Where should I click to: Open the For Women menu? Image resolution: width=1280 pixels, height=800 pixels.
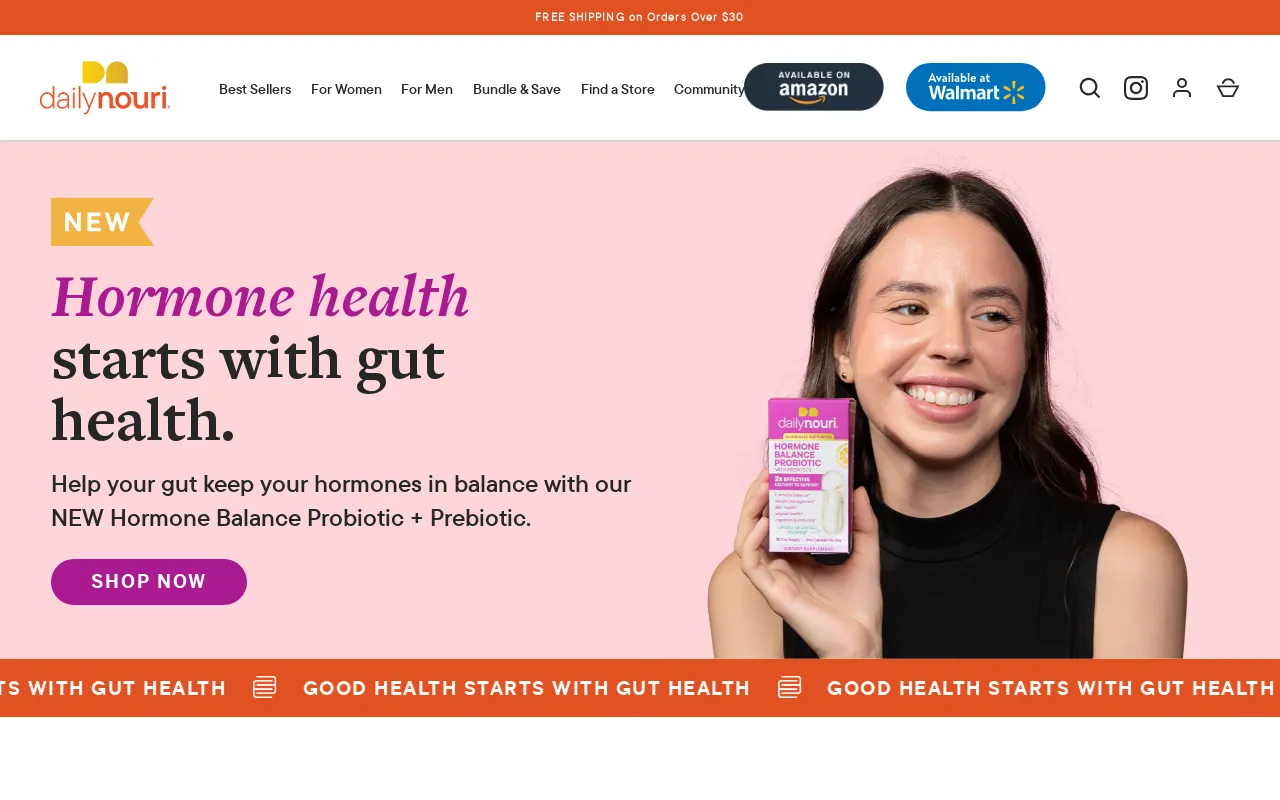pyautogui.click(x=346, y=89)
